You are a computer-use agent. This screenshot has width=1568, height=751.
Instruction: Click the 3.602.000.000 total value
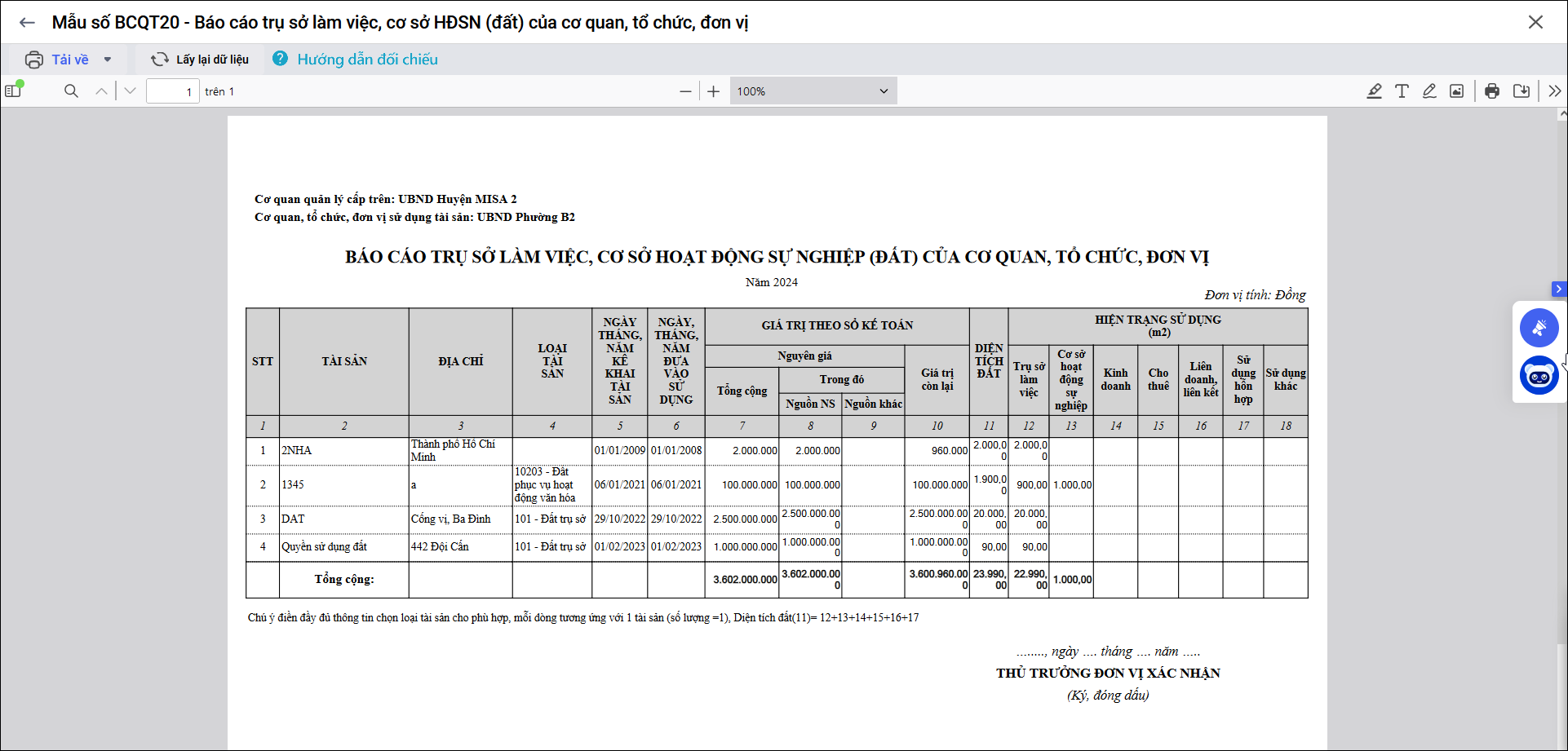click(745, 580)
